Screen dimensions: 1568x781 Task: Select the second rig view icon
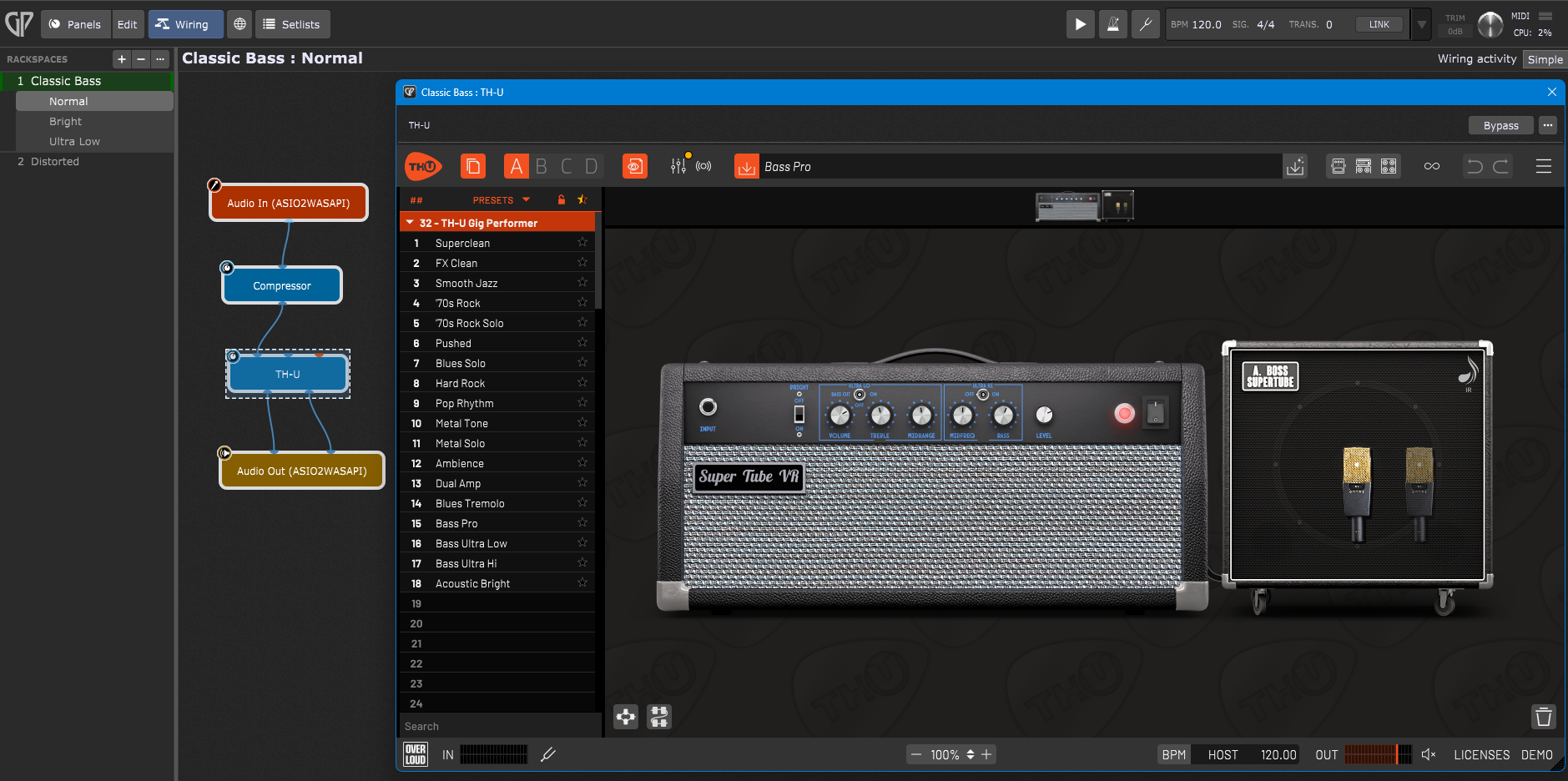1364,166
